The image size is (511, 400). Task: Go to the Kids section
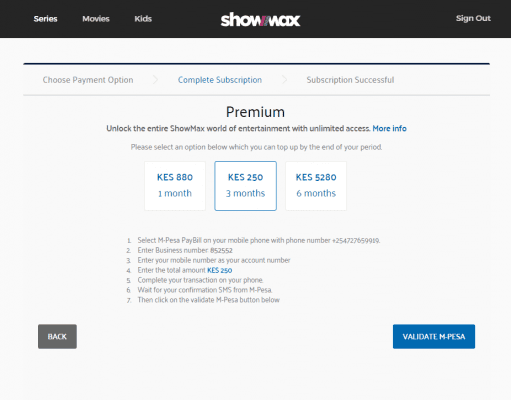(x=143, y=19)
